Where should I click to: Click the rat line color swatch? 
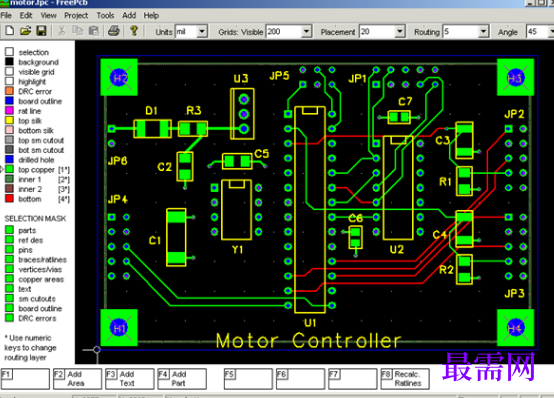(9, 111)
